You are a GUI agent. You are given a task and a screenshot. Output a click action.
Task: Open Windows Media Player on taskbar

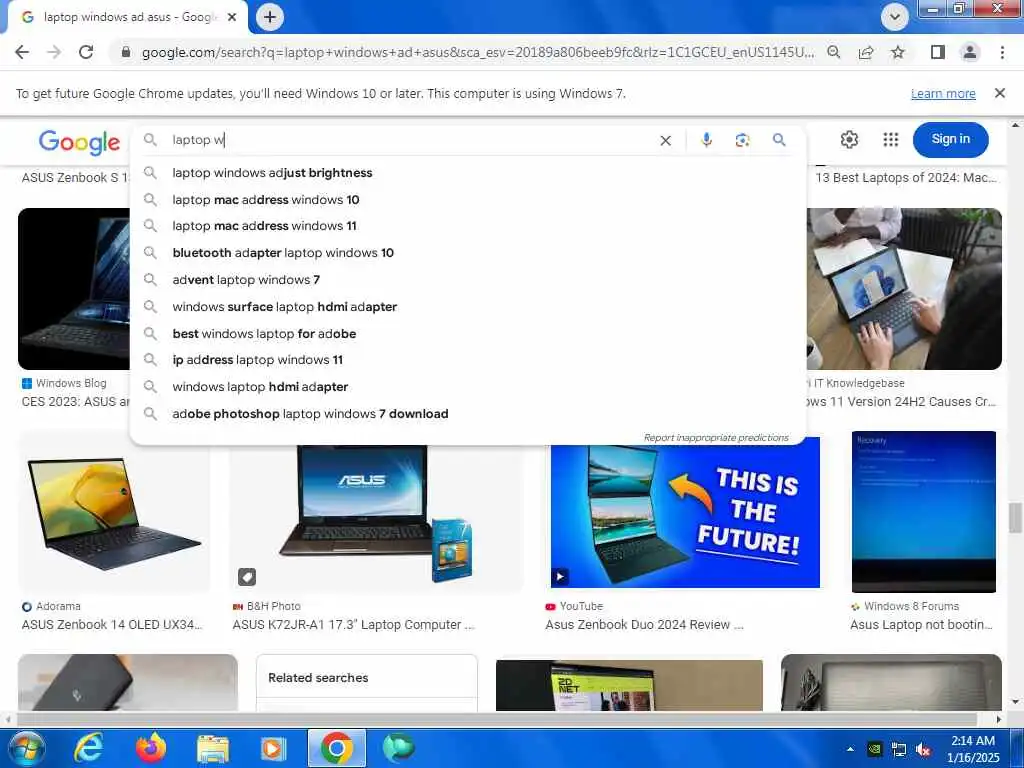[274, 748]
